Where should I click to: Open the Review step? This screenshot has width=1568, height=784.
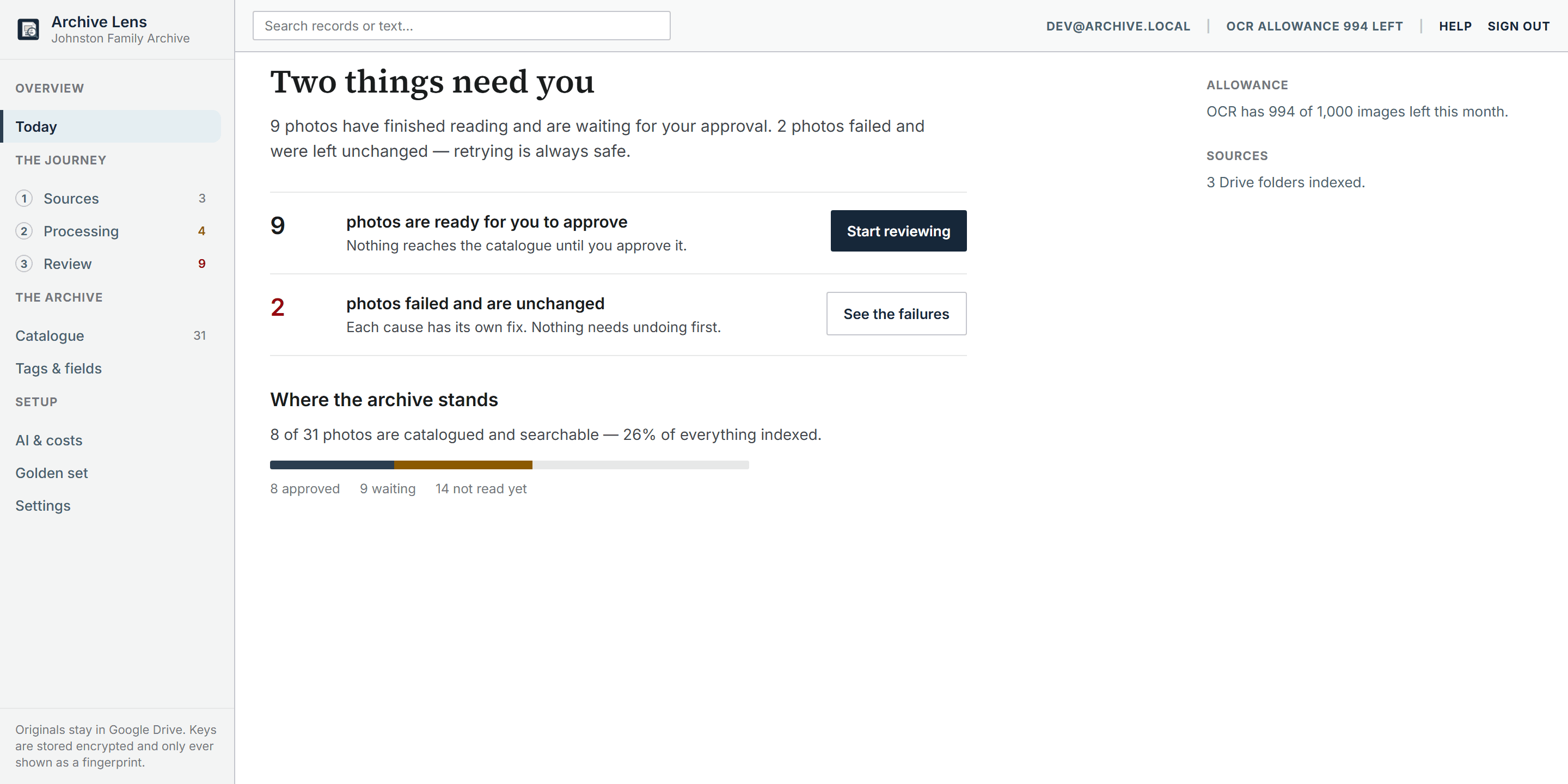pos(111,264)
